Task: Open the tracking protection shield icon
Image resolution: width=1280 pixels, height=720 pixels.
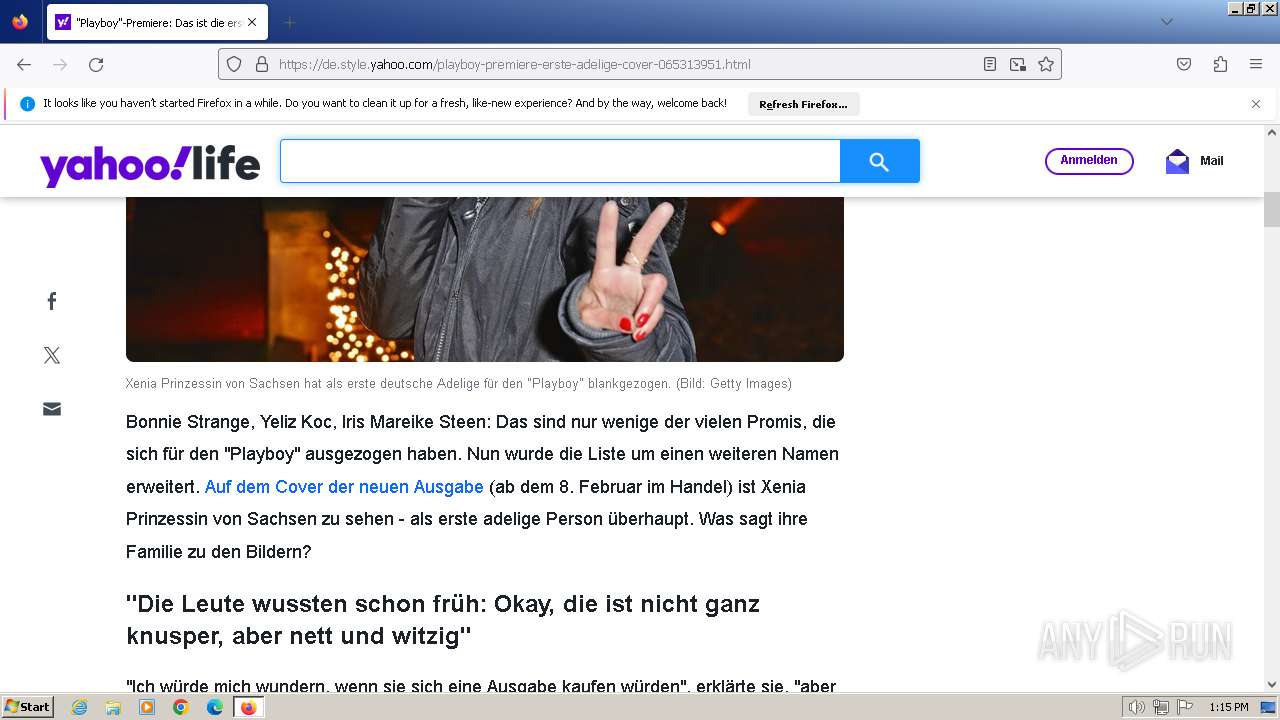Action: (x=234, y=64)
